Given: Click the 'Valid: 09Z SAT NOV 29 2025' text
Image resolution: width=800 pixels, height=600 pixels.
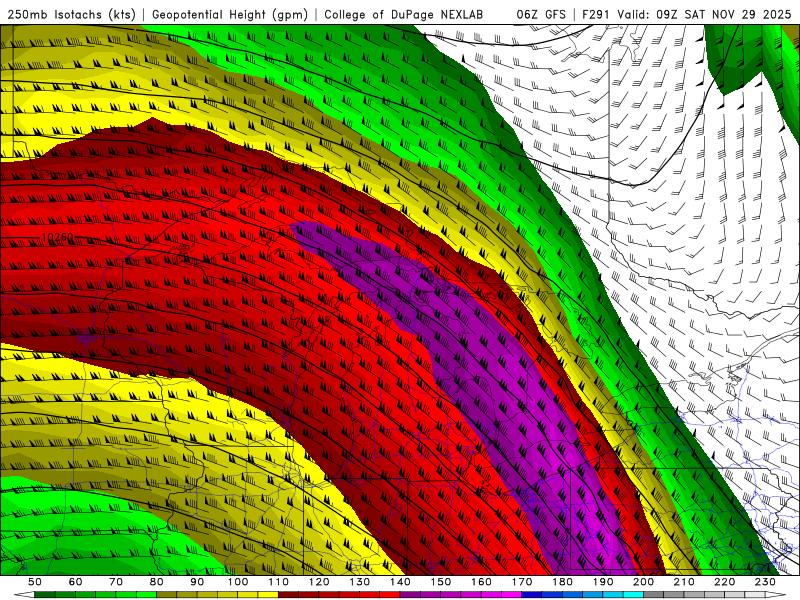Looking at the screenshot, I should (x=704, y=14).
